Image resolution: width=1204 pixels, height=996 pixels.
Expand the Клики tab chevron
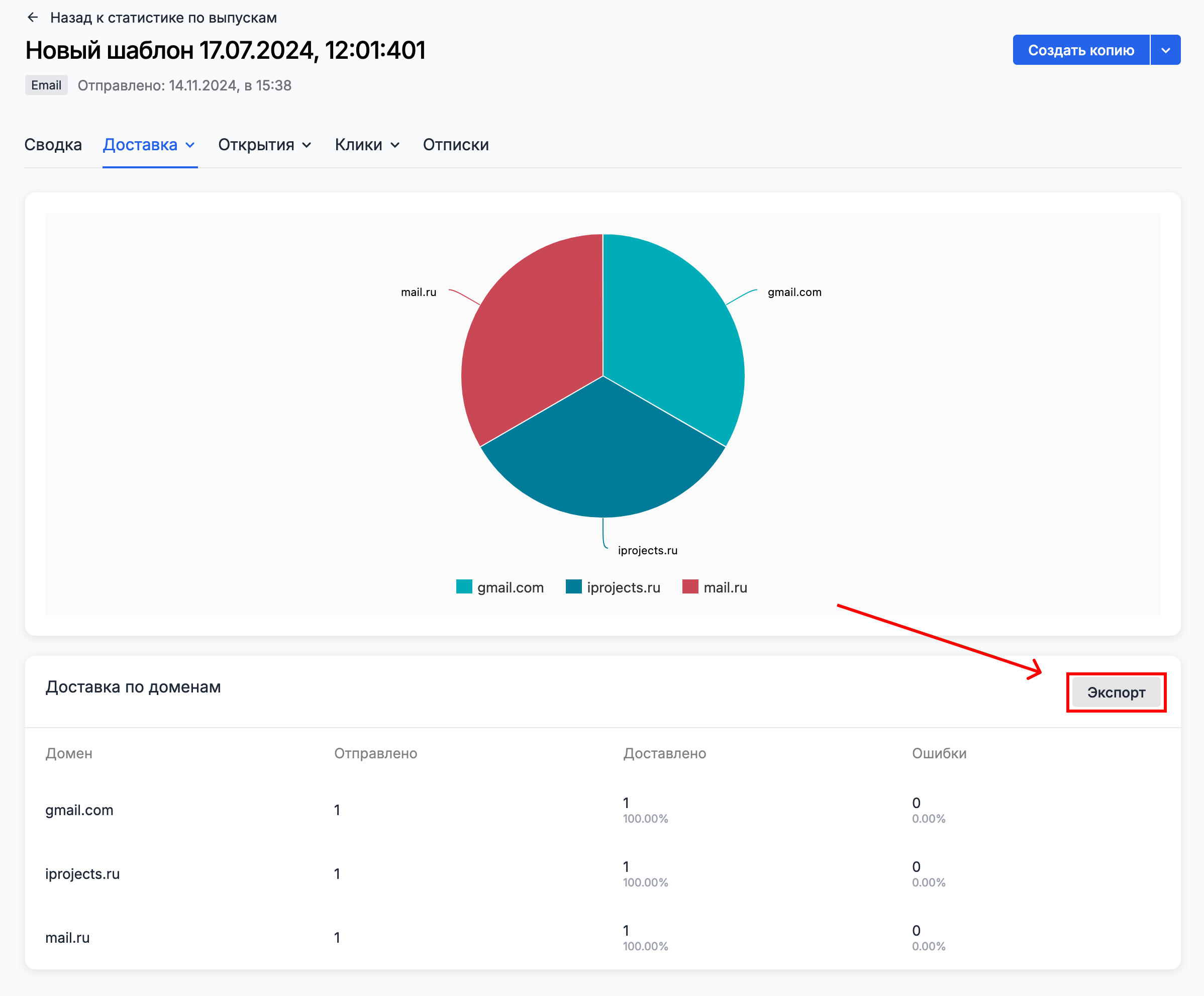point(395,146)
